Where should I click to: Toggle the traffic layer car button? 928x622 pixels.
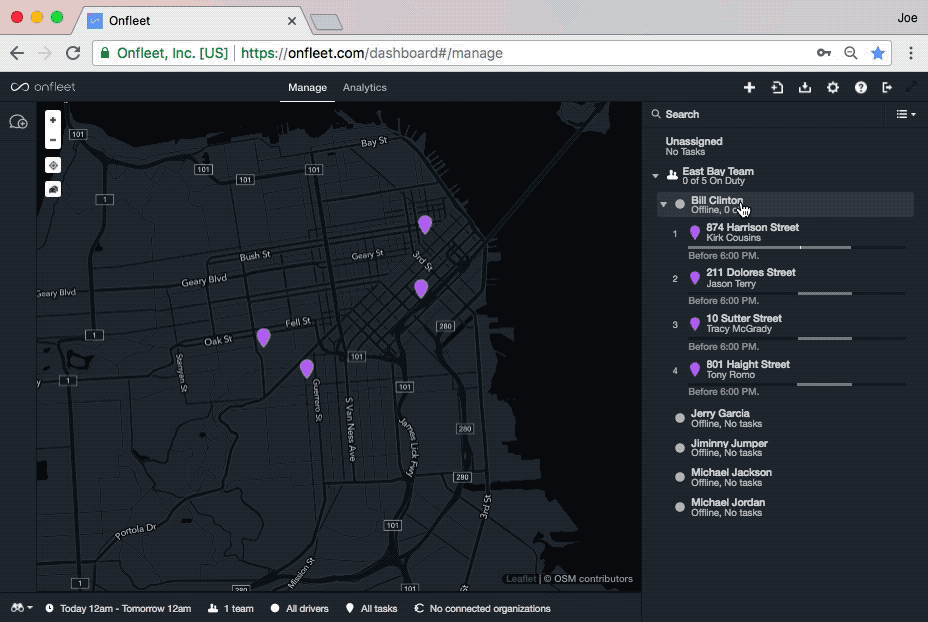click(x=53, y=189)
